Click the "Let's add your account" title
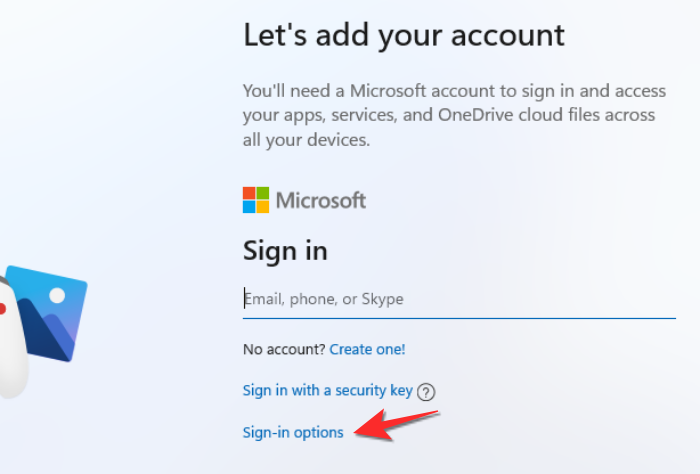This screenshot has width=700, height=474. (404, 35)
